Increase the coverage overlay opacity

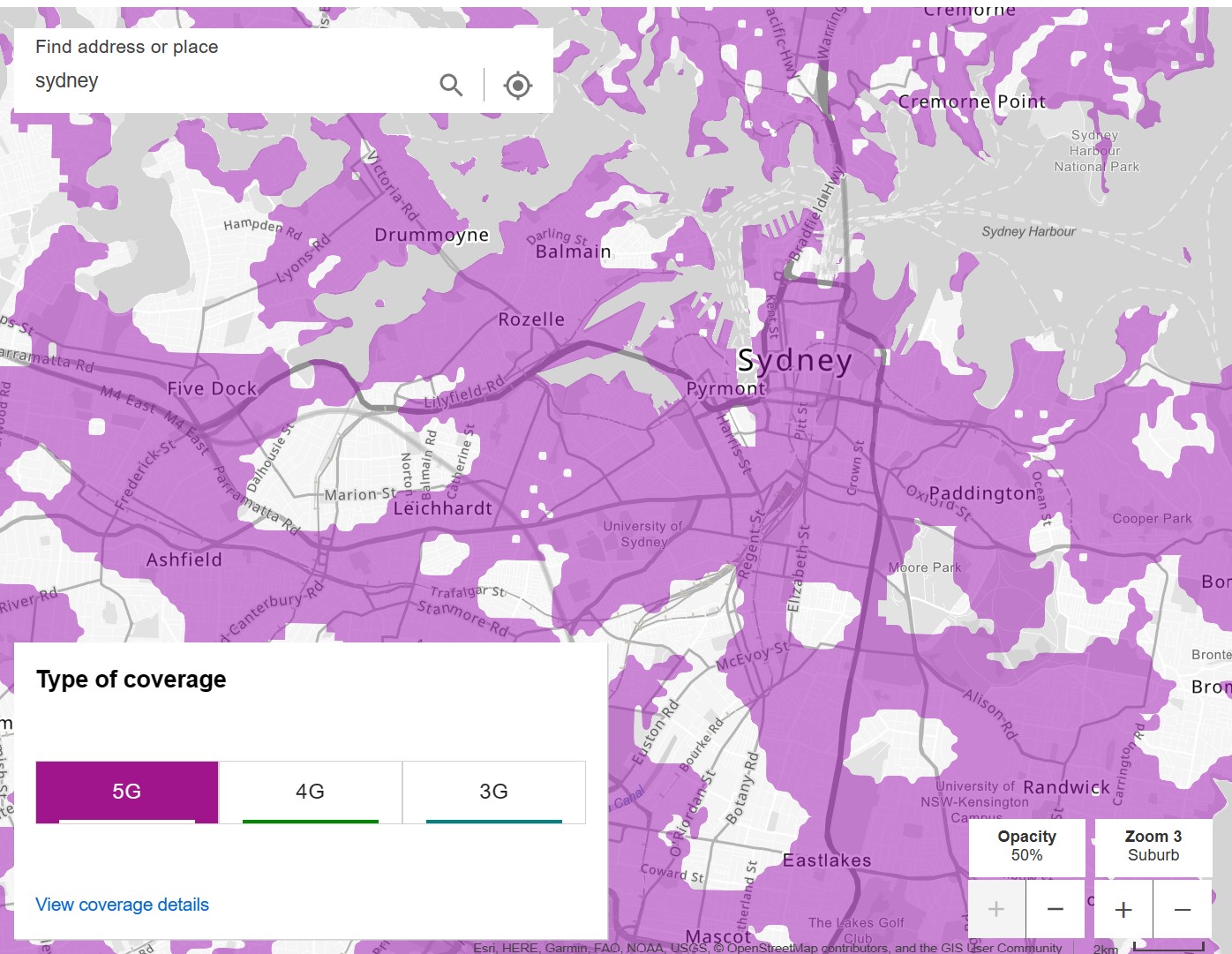(996, 909)
